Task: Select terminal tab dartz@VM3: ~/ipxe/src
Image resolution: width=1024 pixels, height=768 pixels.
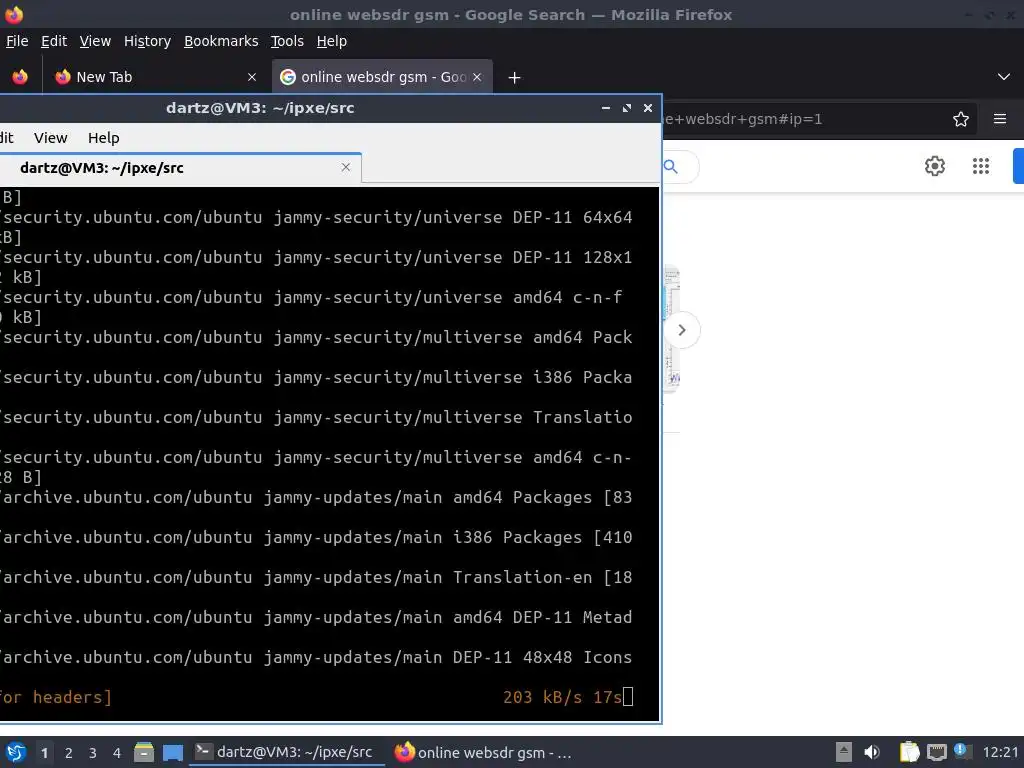Action: click(x=180, y=168)
